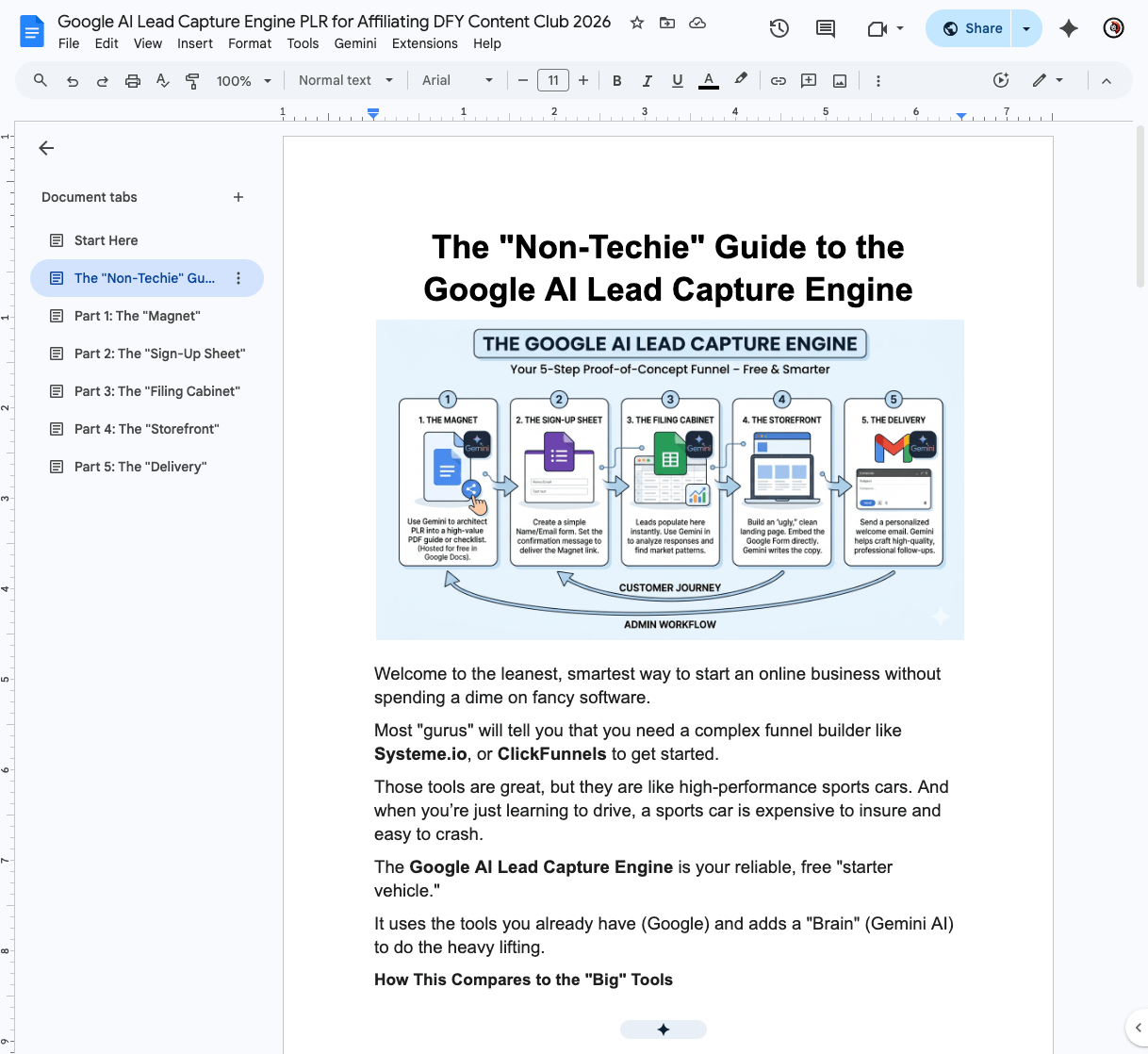
Task: Search the menus magnifier icon
Action: (41, 80)
